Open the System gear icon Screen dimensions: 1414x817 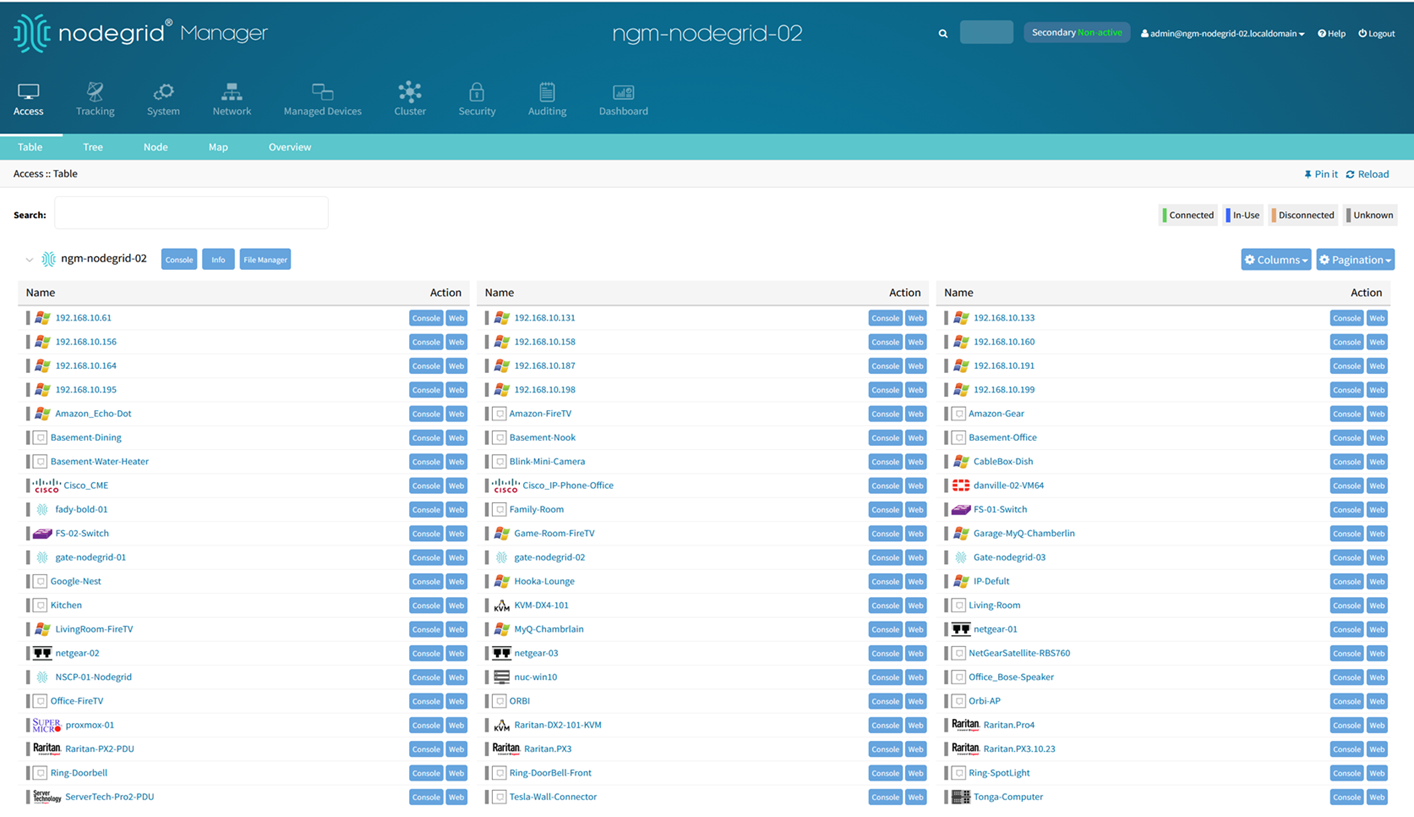pos(163,93)
